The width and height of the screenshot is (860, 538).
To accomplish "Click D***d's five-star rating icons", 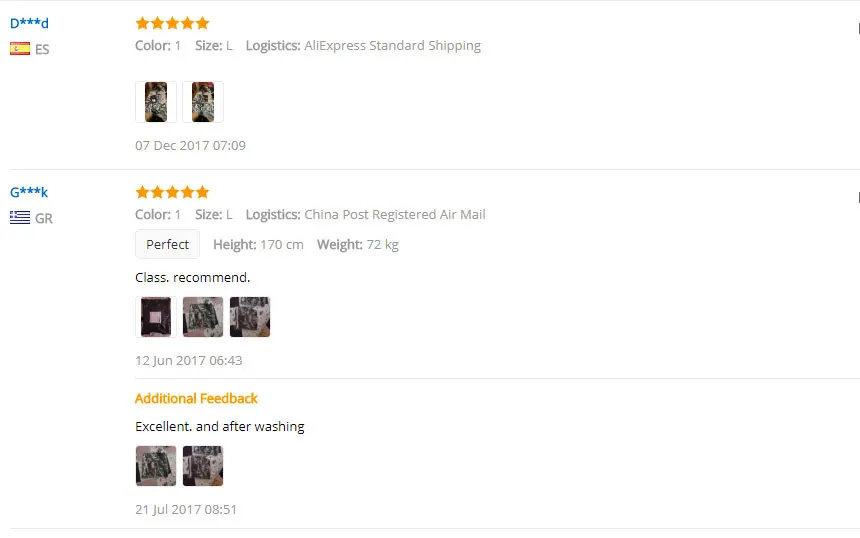I will coord(172,23).
